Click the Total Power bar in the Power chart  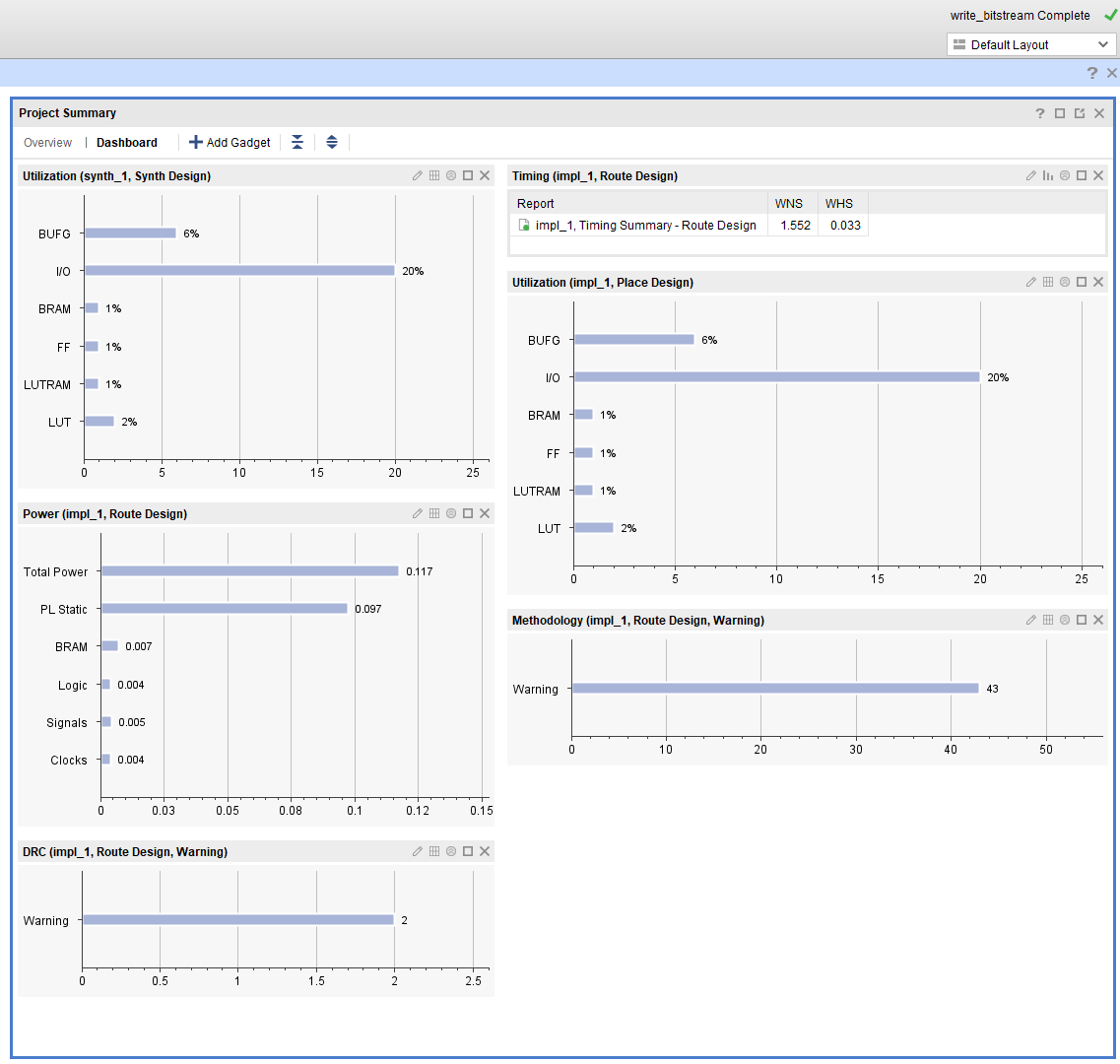(x=250, y=571)
